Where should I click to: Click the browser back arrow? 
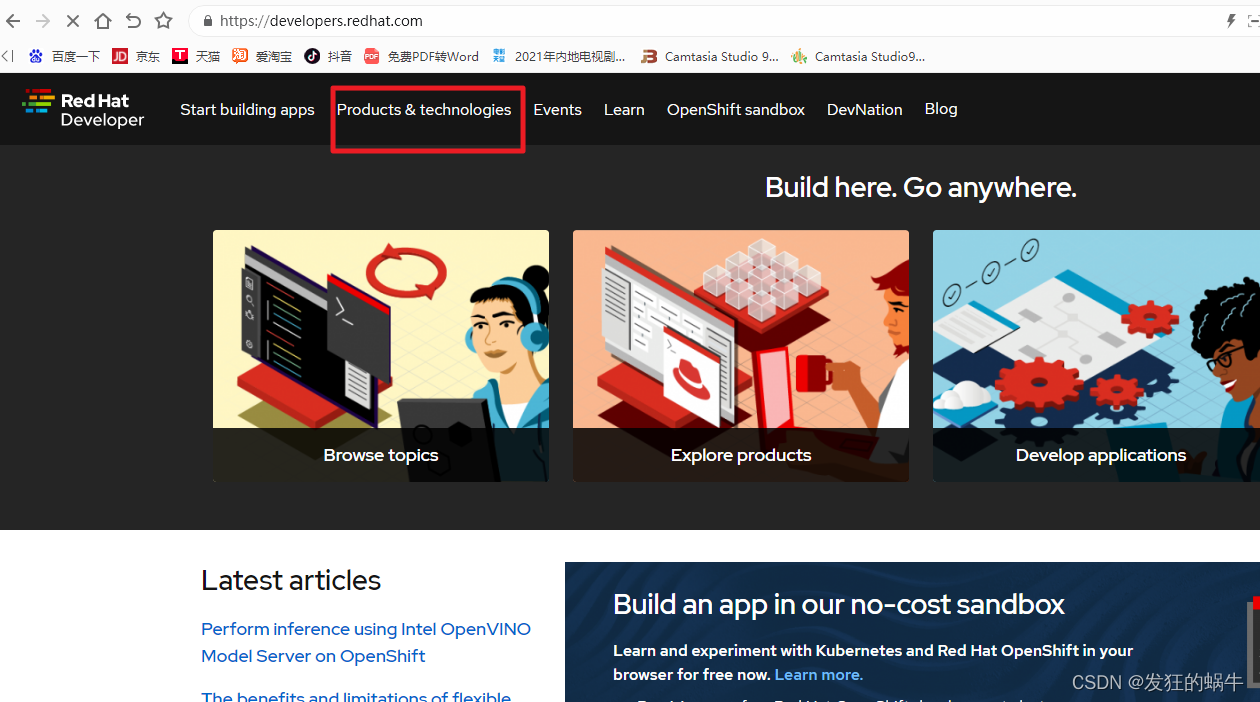[x=13, y=20]
